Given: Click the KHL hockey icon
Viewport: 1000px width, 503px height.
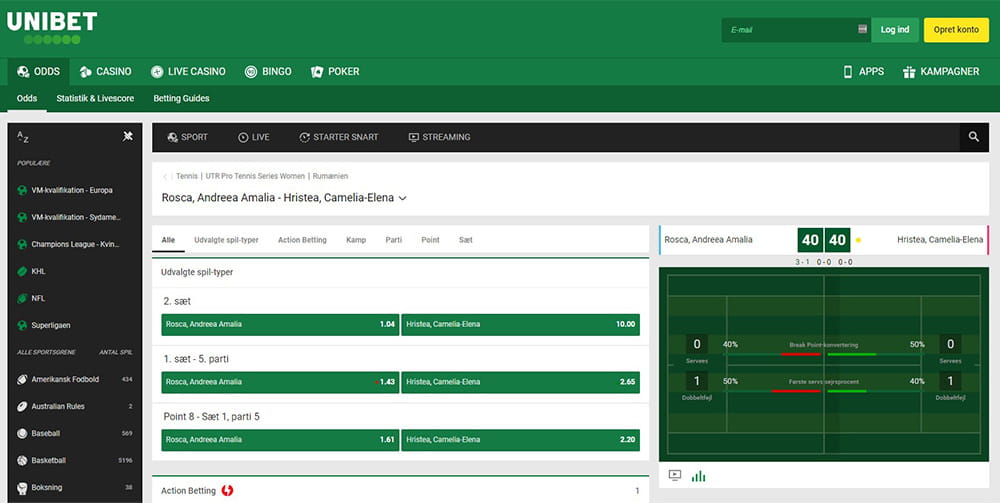Looking at the screenshot, I should (x=22, y=271).
